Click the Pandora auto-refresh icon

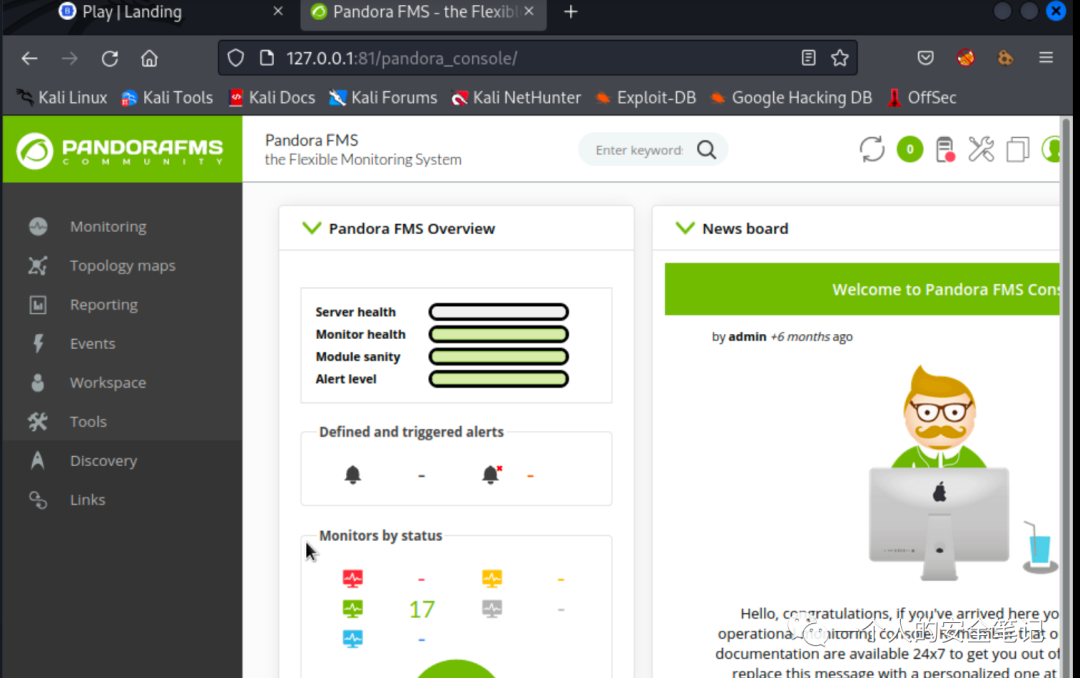[x=872, y=150]
